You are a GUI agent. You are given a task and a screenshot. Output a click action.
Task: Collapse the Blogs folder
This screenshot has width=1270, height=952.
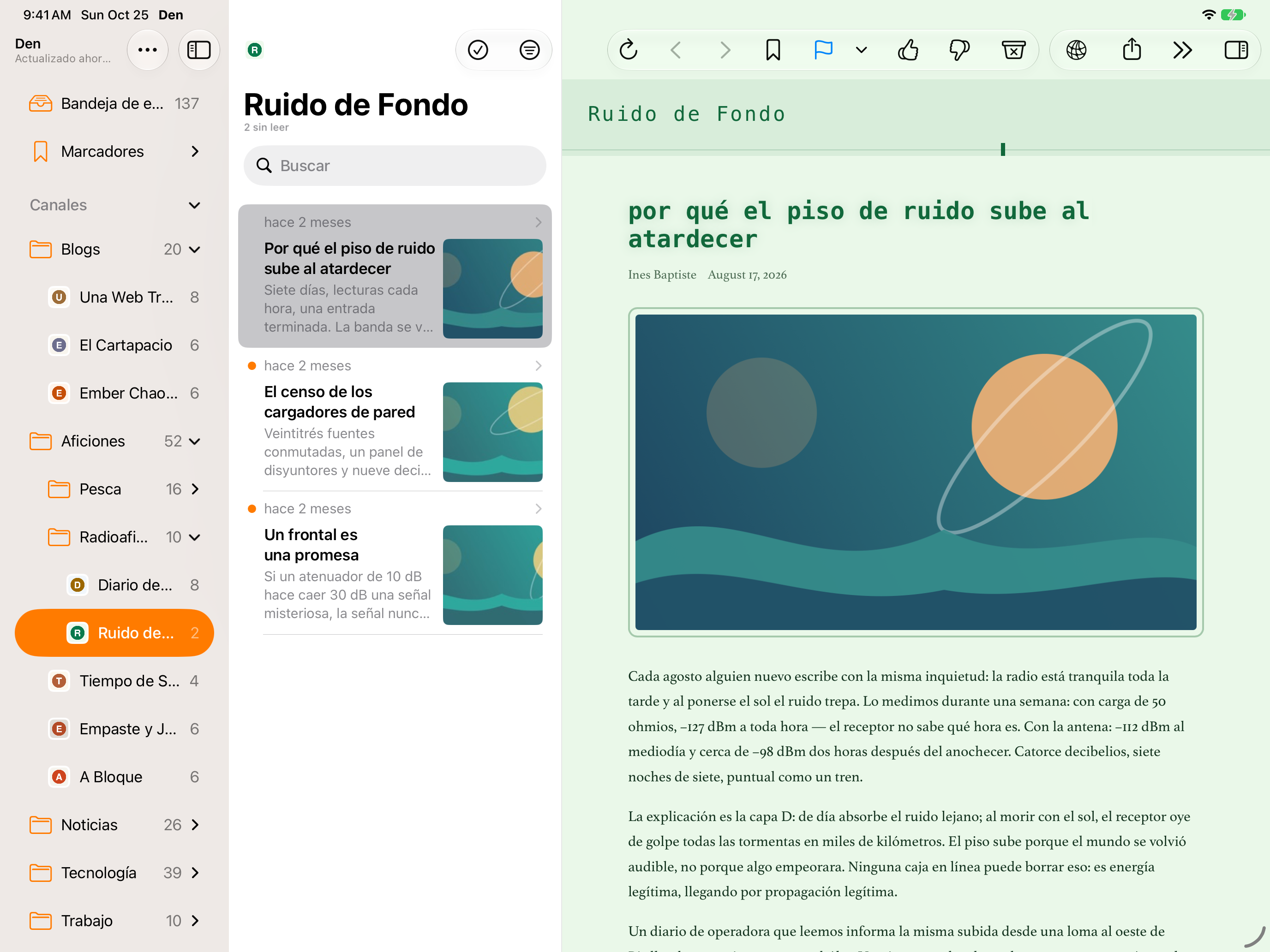pyautogui.click(x=195, y=250)
